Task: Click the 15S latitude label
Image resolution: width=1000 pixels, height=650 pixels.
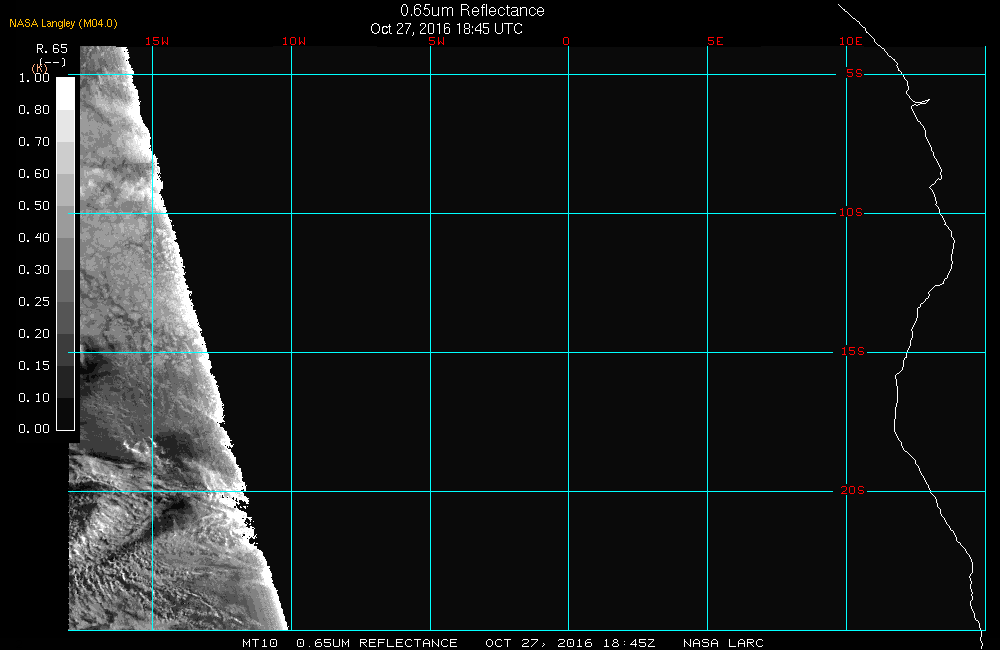Action: (x=851, y=352)
